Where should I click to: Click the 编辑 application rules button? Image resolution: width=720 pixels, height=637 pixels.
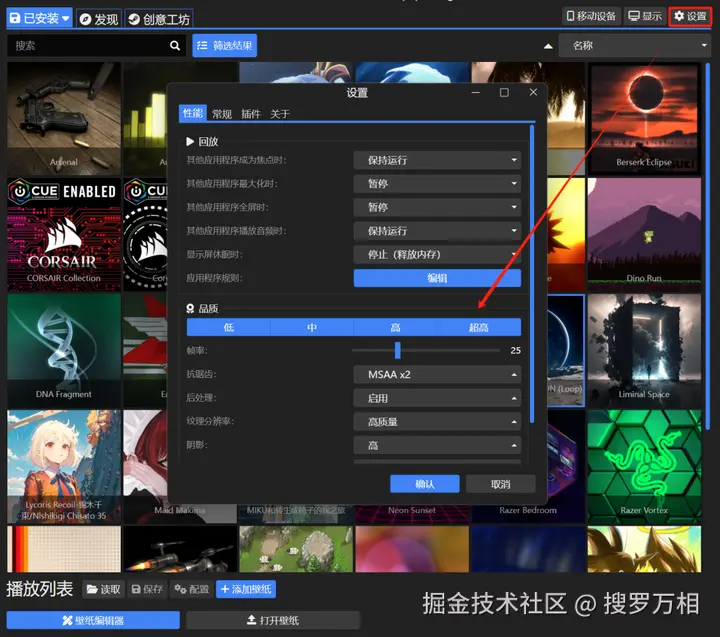tap(437, 278)
